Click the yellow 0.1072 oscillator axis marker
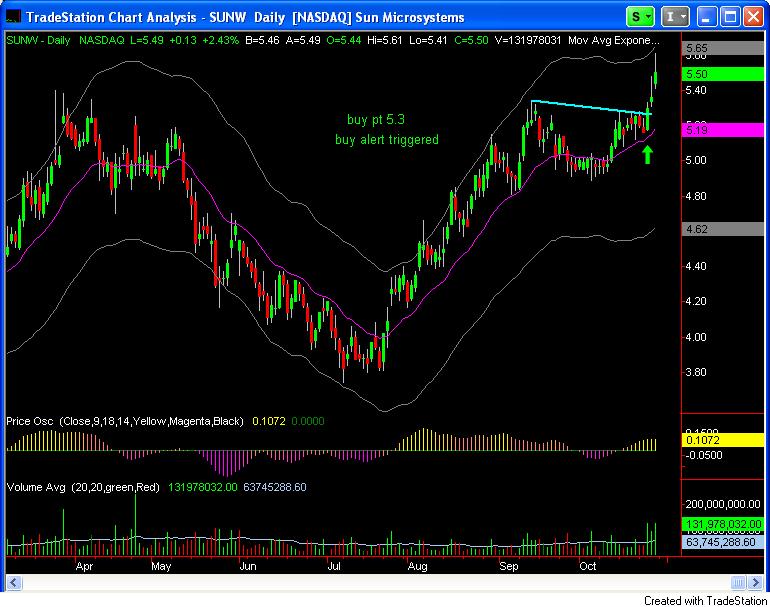 point(723,440)
